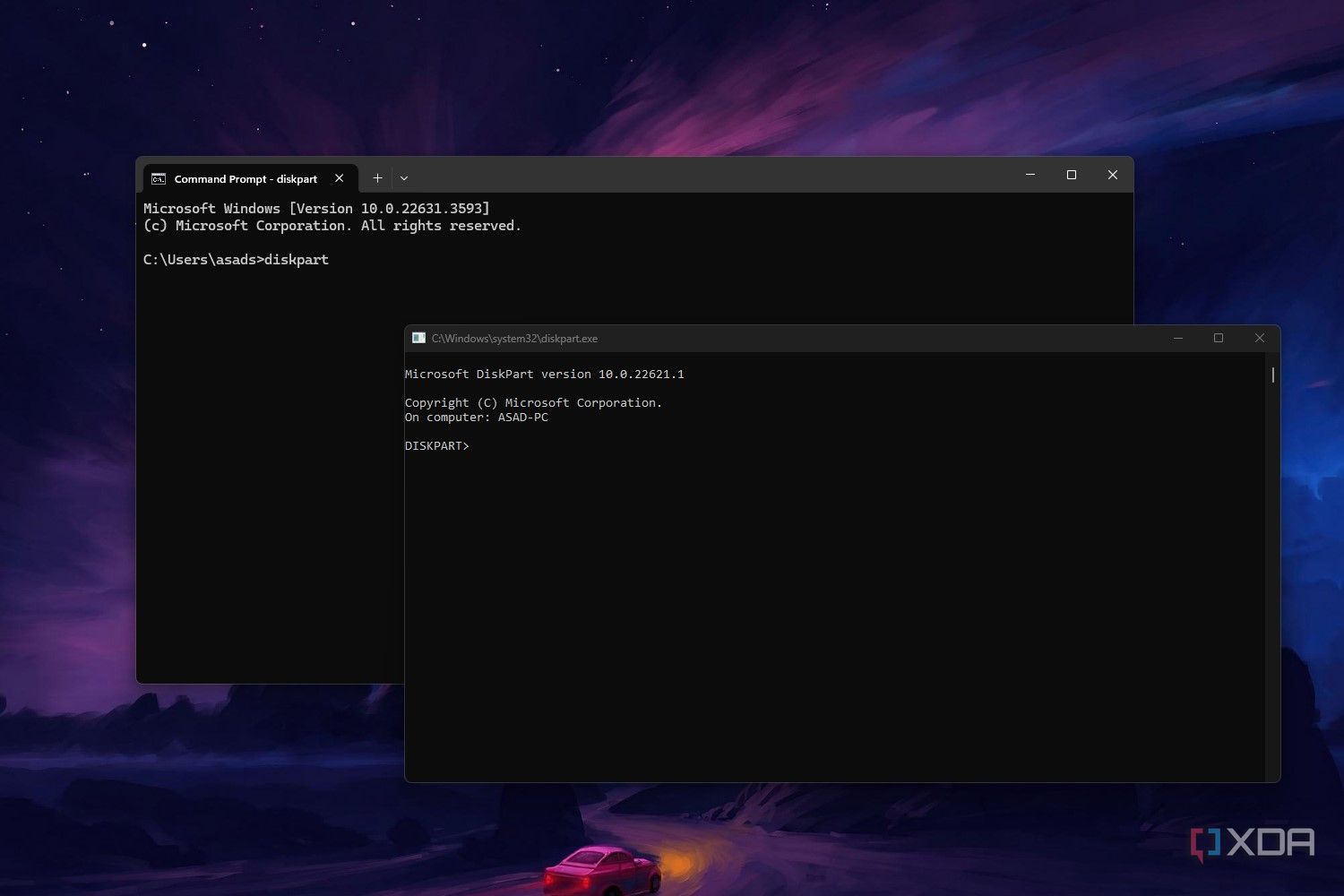Viewport: 1344px width, 896px height.
Task: Click the XDA logo watermark
Action: pyautogui.click(x=1253, y=843)
